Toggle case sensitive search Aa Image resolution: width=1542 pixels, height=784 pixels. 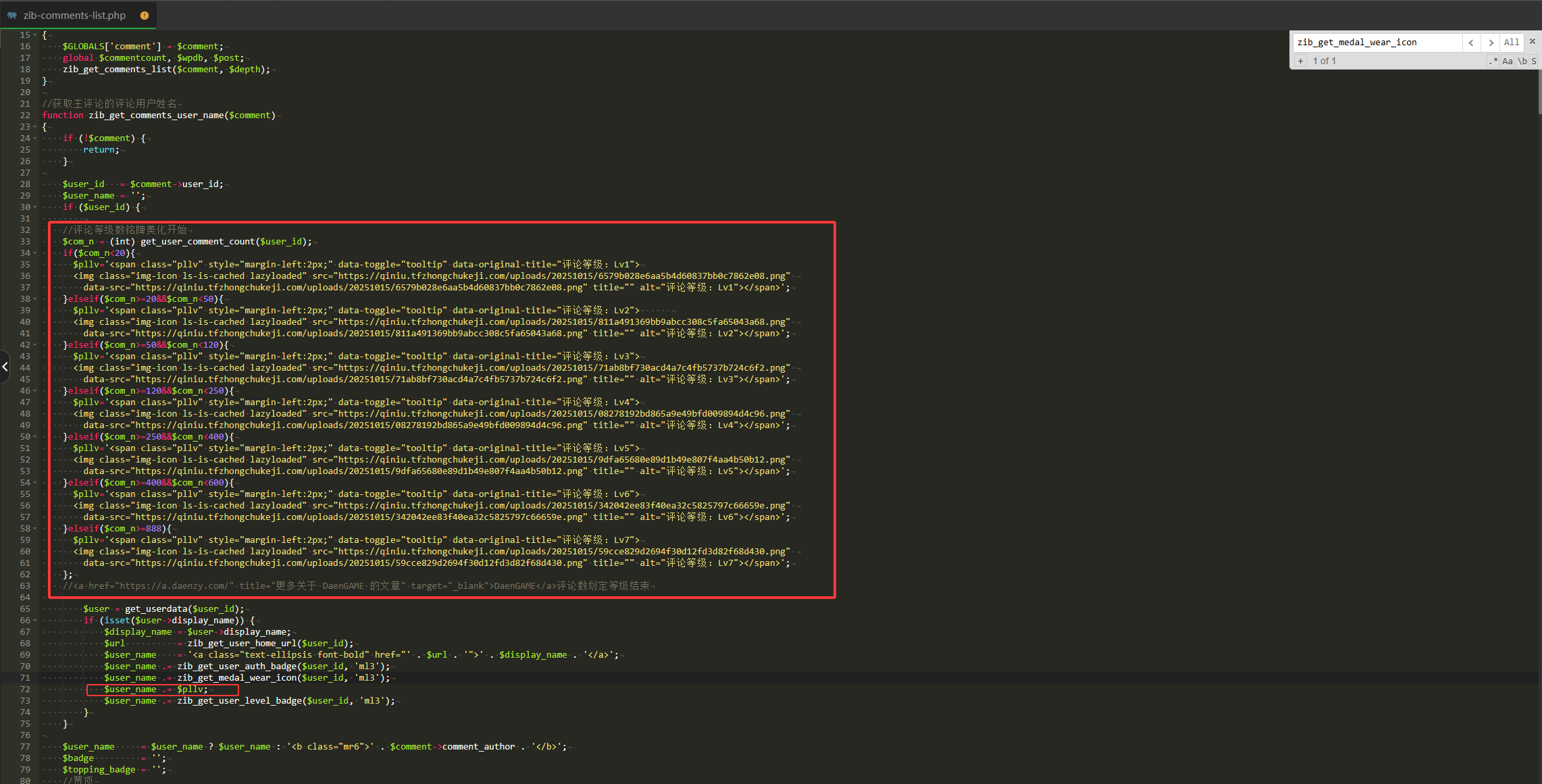(x=1508, y=61)
